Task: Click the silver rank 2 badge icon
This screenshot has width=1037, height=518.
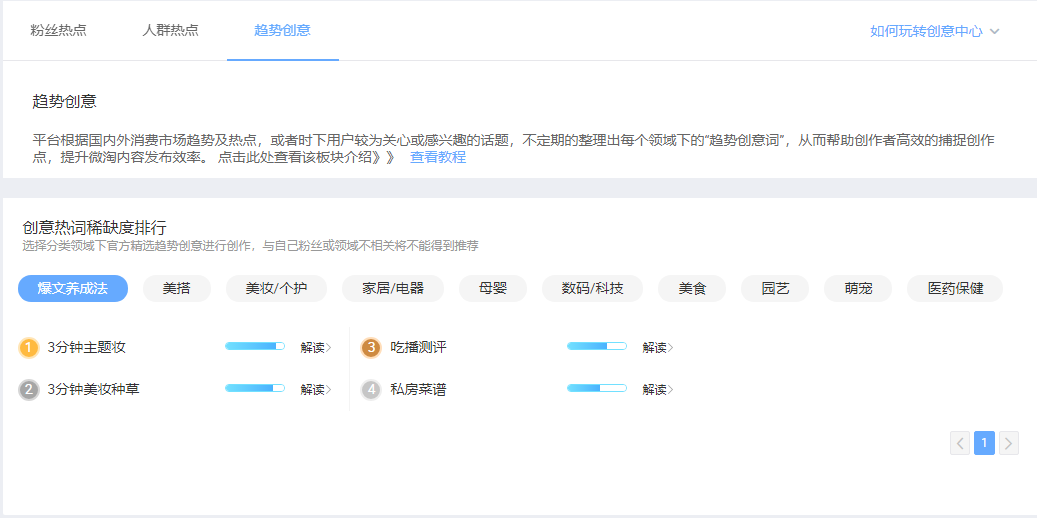Action: [x=29, y=390]
